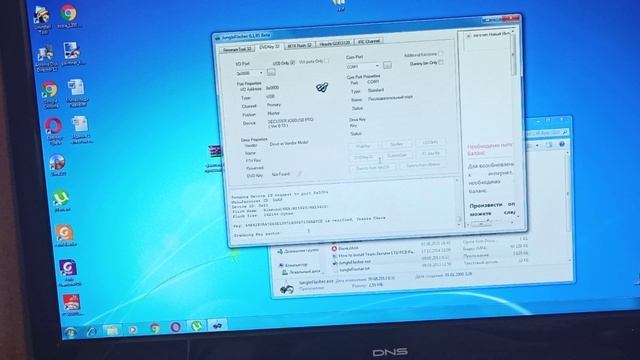Toggle the USB Only checkbox

point(292,62)
